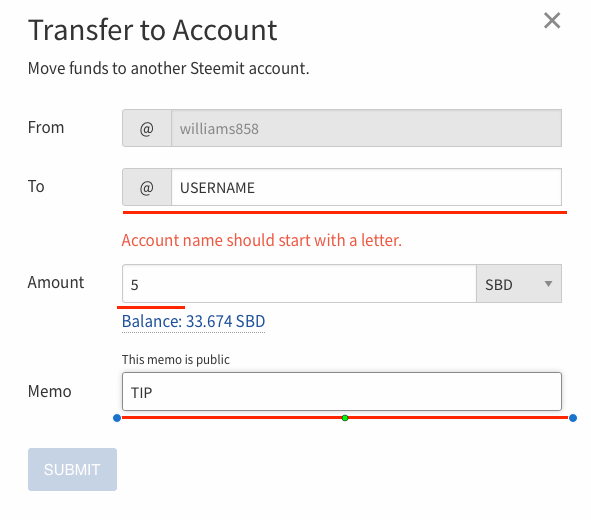Select the green midpoint handle

[345, 418]
